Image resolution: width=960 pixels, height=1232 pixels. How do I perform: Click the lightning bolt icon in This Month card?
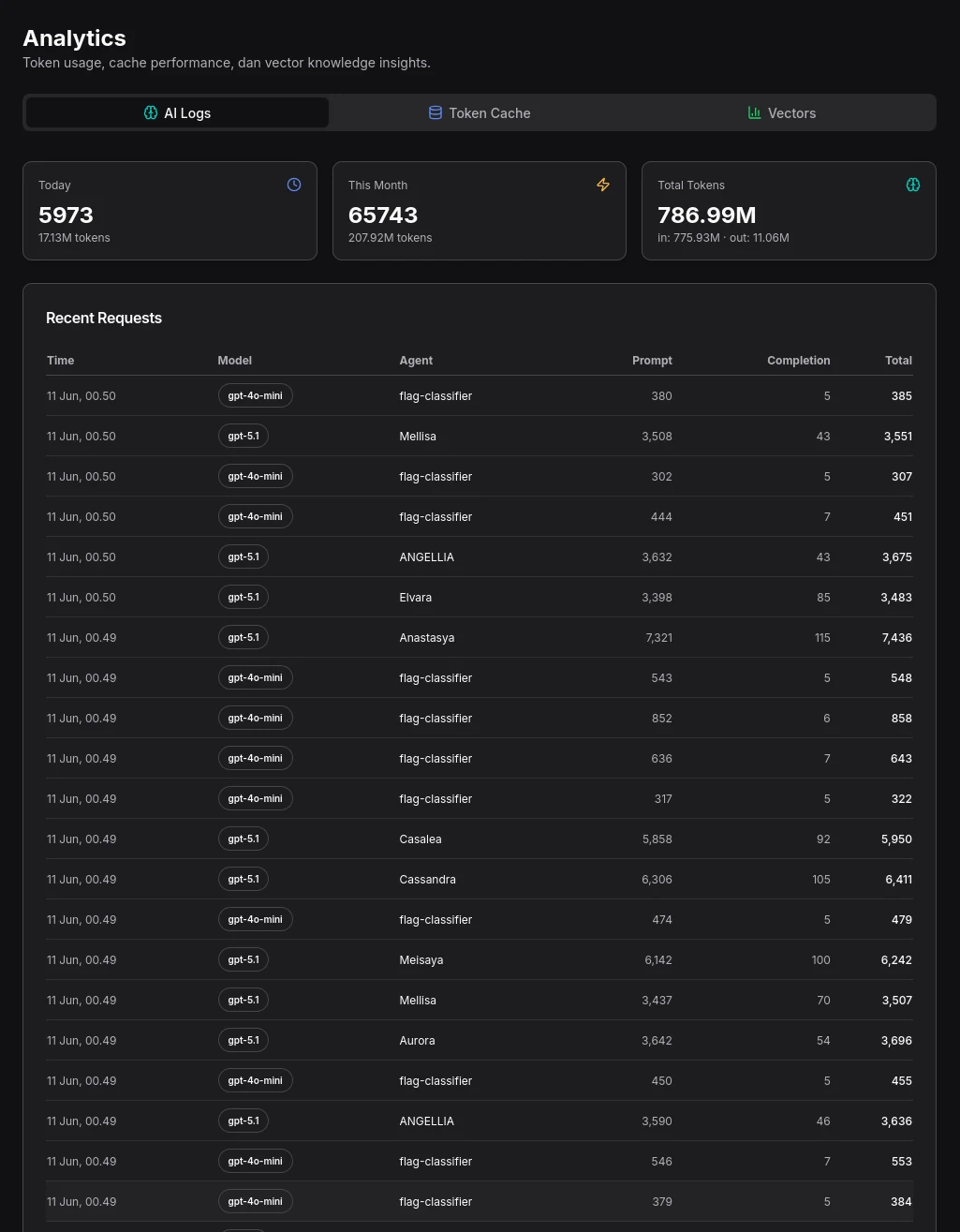[603, 185]
